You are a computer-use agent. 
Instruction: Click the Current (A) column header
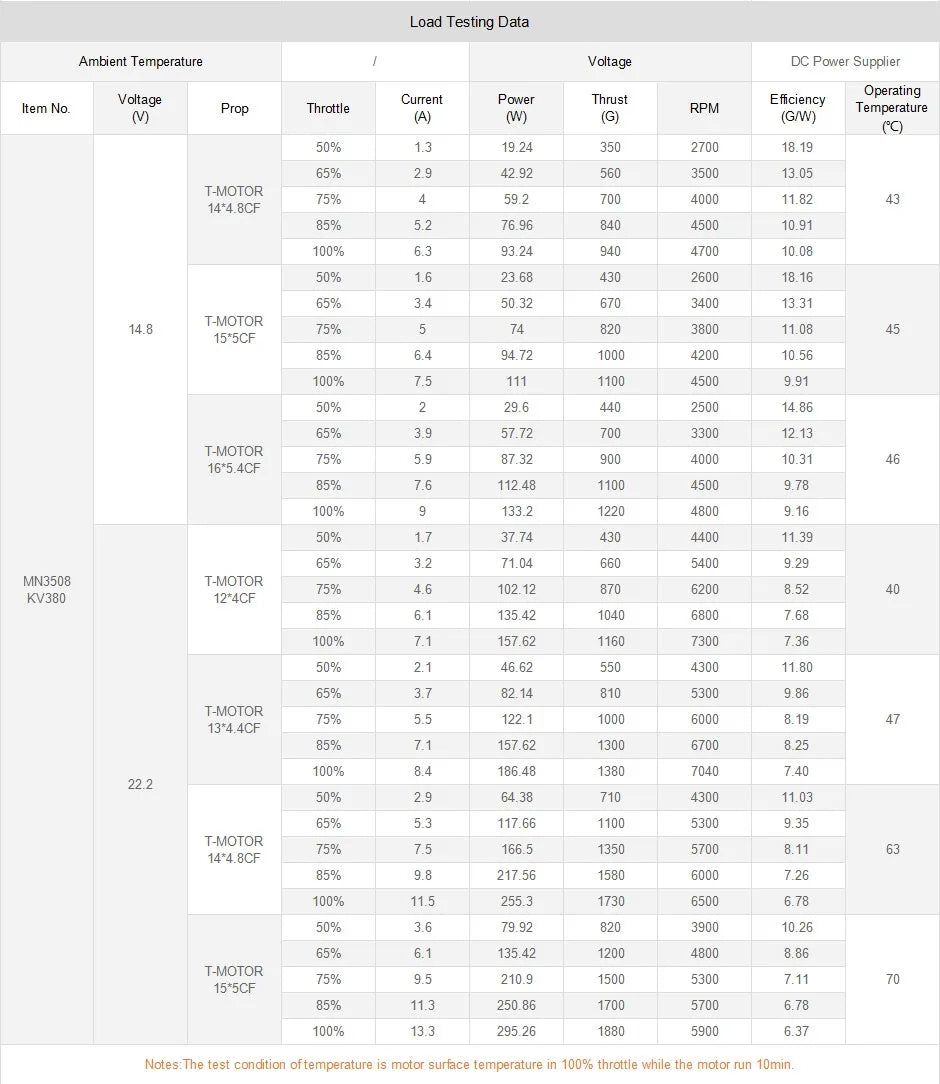click(x=422, y=108)
